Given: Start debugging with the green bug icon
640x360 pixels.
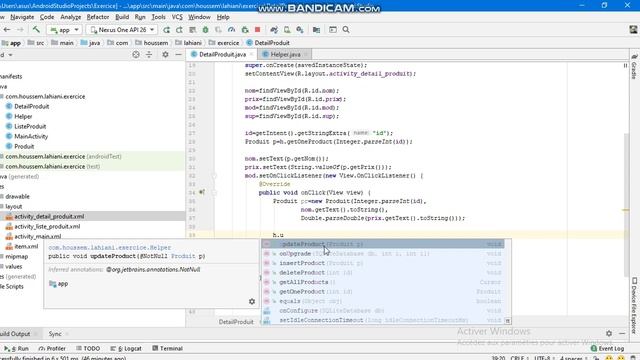Looking at the screenshot, I should [206, 30].
